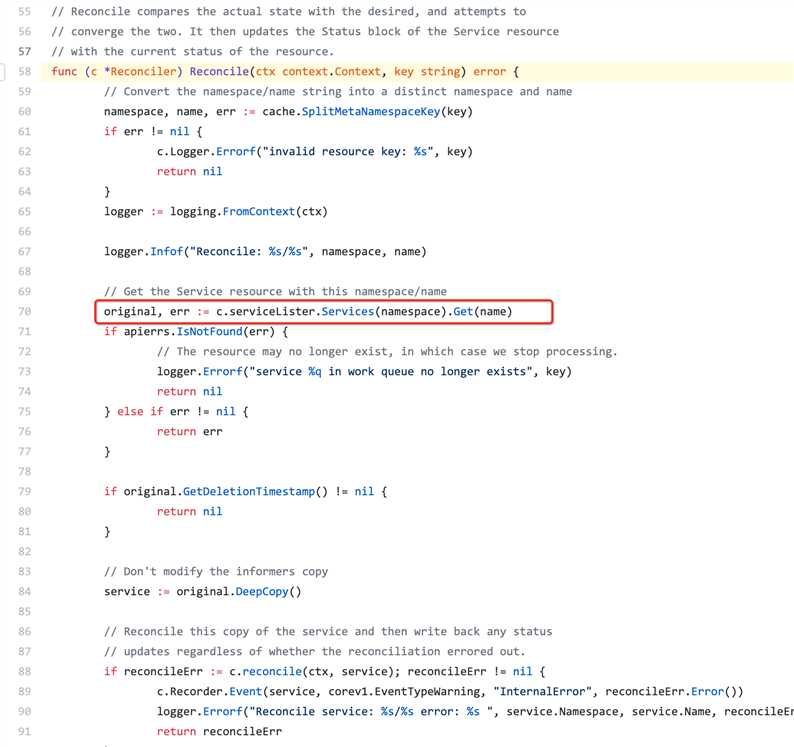This screenshot has height=747, width=794.
Task: Click "service %q in work queue" string
Action: (390, 372)
